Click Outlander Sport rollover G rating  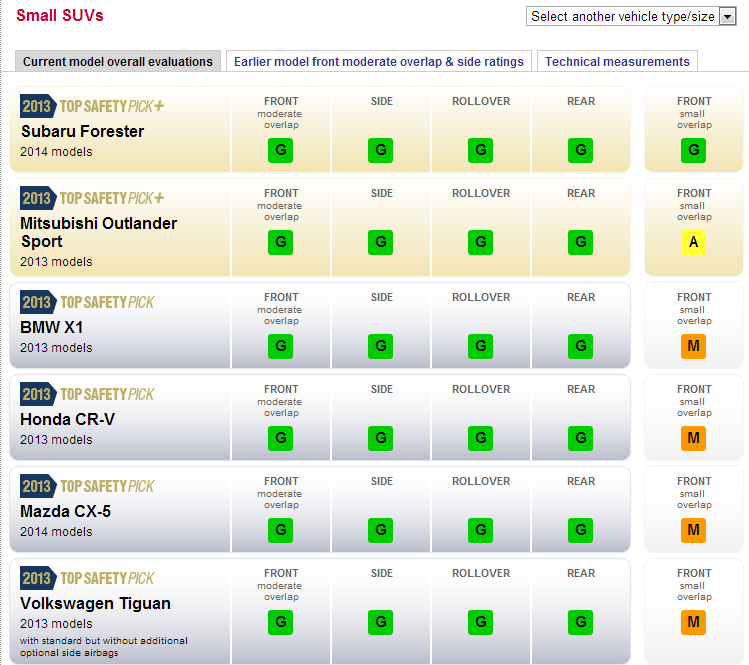point(481,242)
